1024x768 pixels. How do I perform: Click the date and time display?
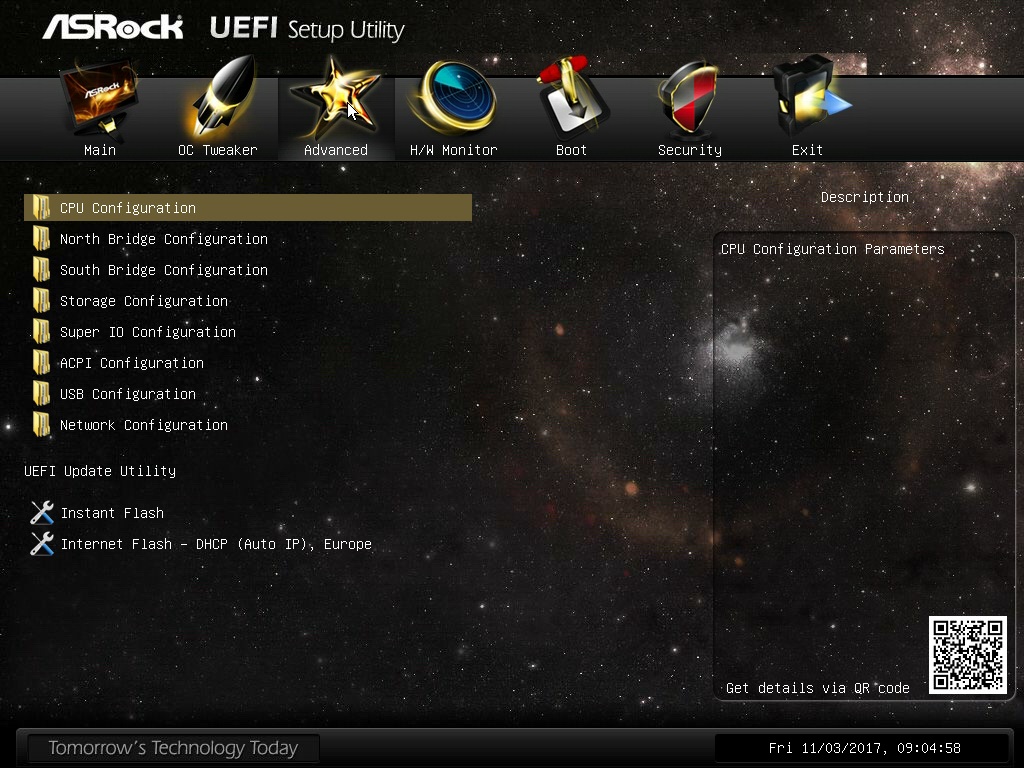(x=865, y=748)
